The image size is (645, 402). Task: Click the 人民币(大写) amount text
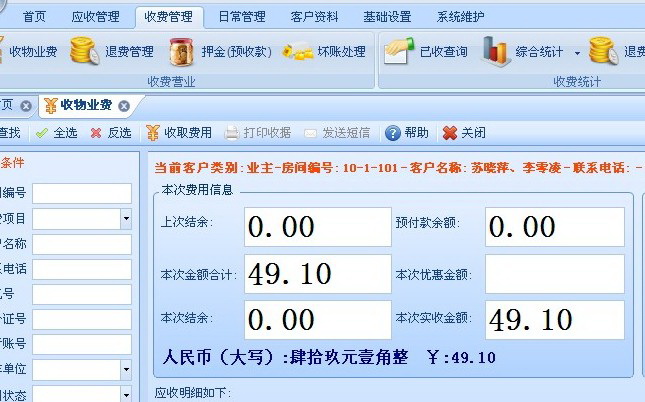tap(329, 357)
